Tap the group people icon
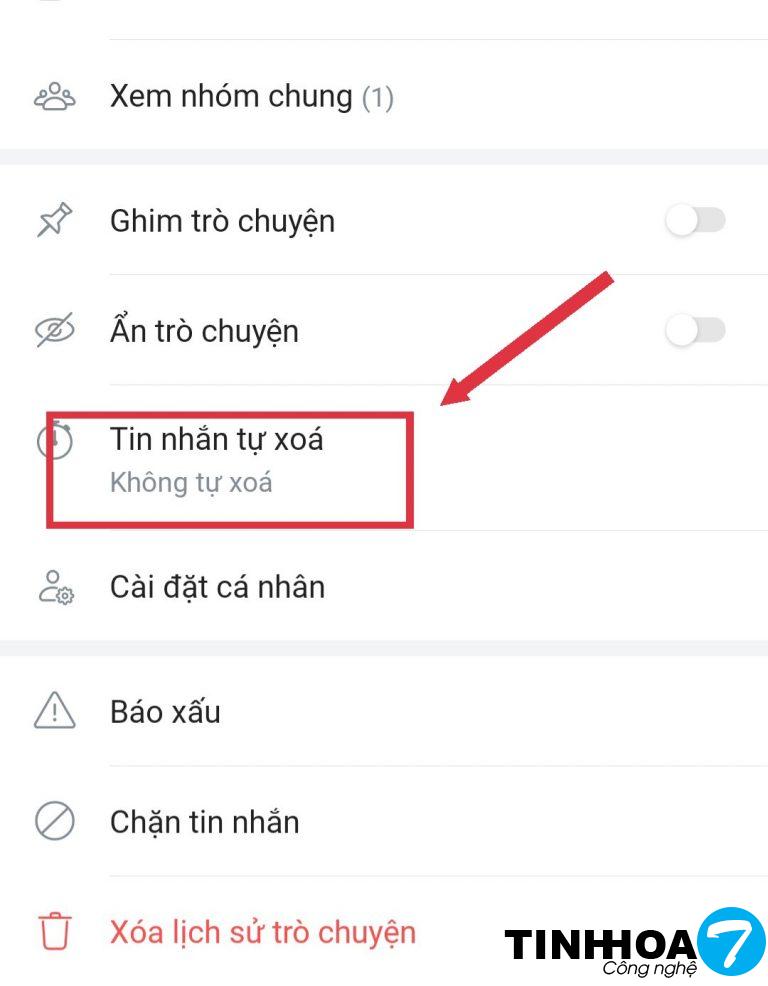768x986 pixels. 55,97
